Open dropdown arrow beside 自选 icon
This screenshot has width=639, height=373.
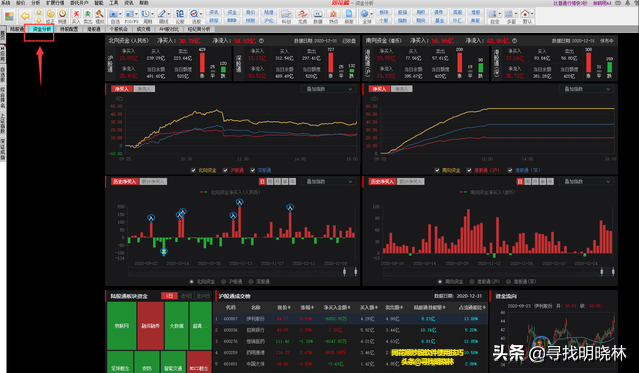120,14
